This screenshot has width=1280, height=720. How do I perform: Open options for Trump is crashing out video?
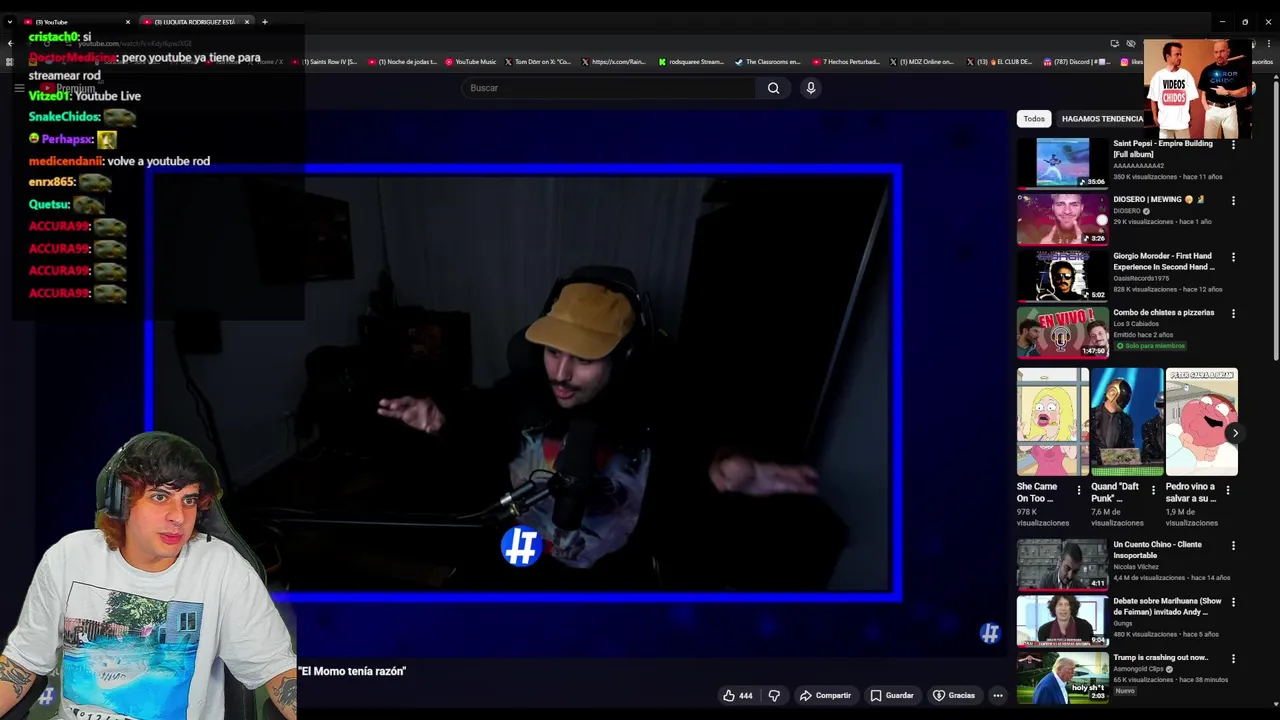pos(1233,659)
